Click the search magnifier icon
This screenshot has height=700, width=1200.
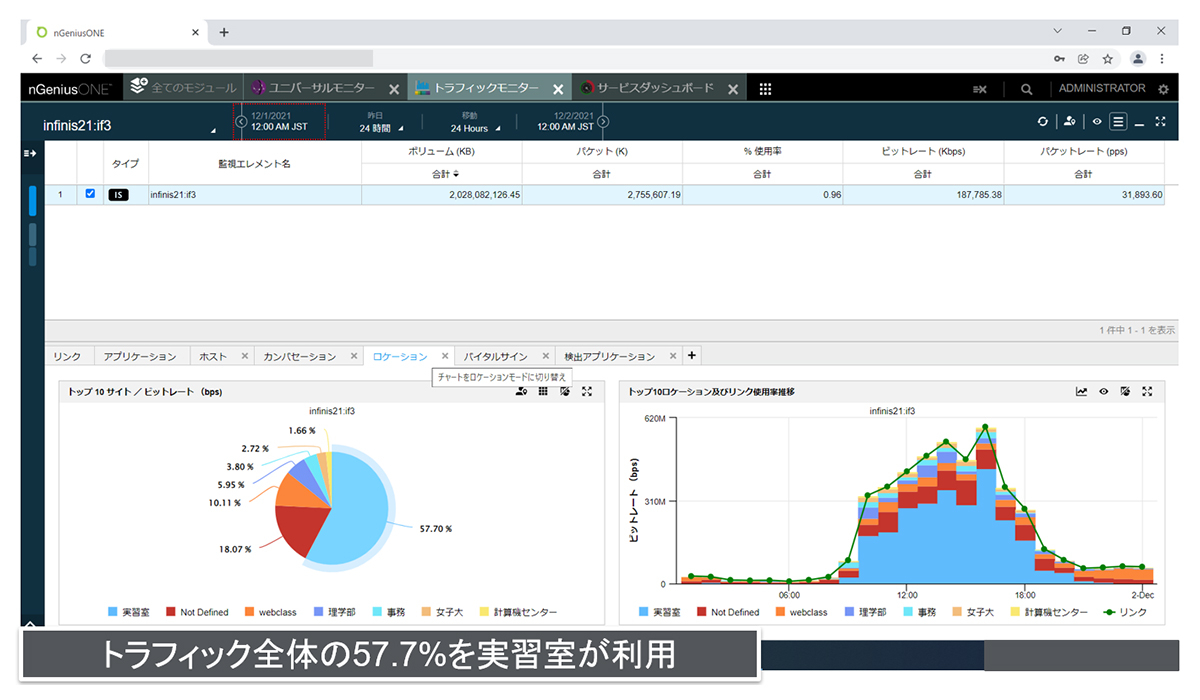tap(1026, 89)
